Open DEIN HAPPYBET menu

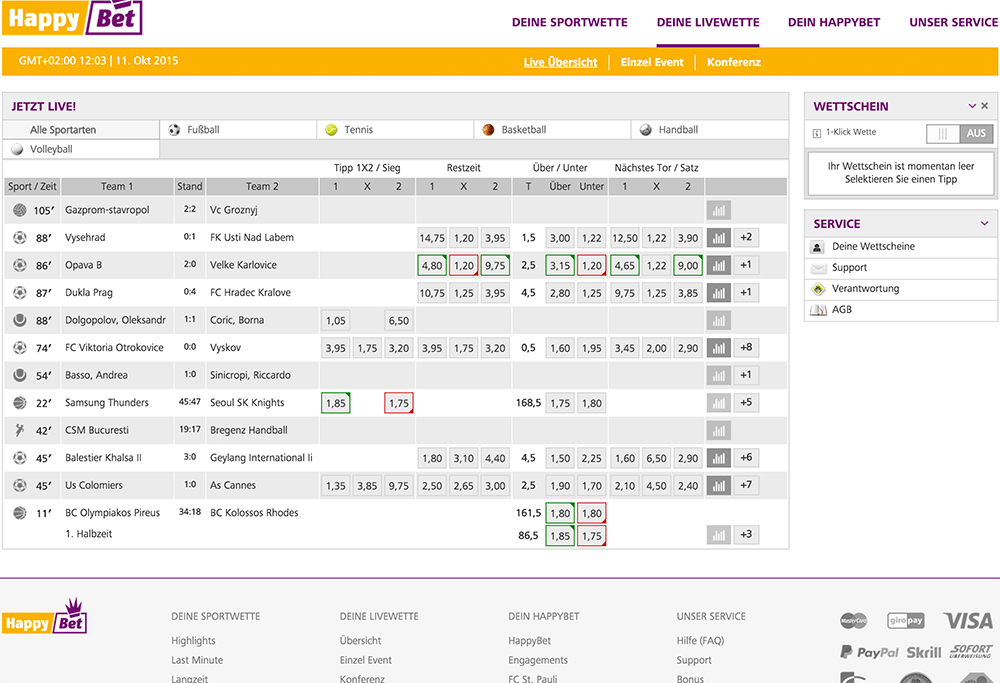pyautogui.click(x=834, y=22)
